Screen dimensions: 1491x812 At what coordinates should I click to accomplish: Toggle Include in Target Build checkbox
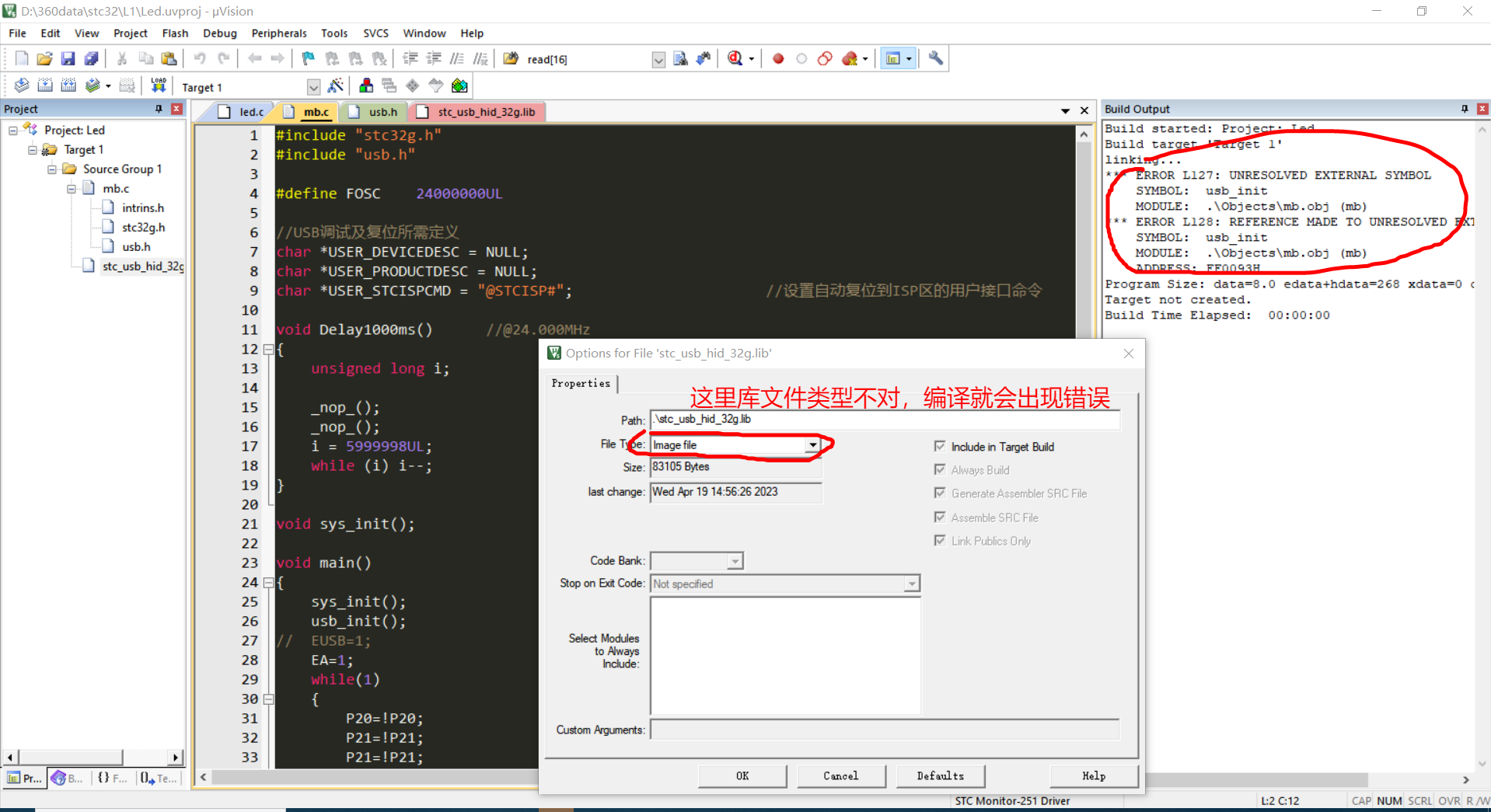pos(940,446)
